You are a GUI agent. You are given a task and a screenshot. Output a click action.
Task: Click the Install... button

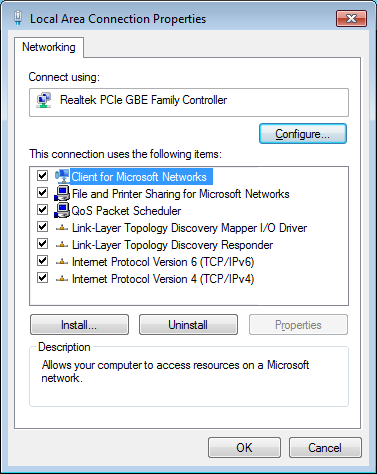click(x=79, y=325)
